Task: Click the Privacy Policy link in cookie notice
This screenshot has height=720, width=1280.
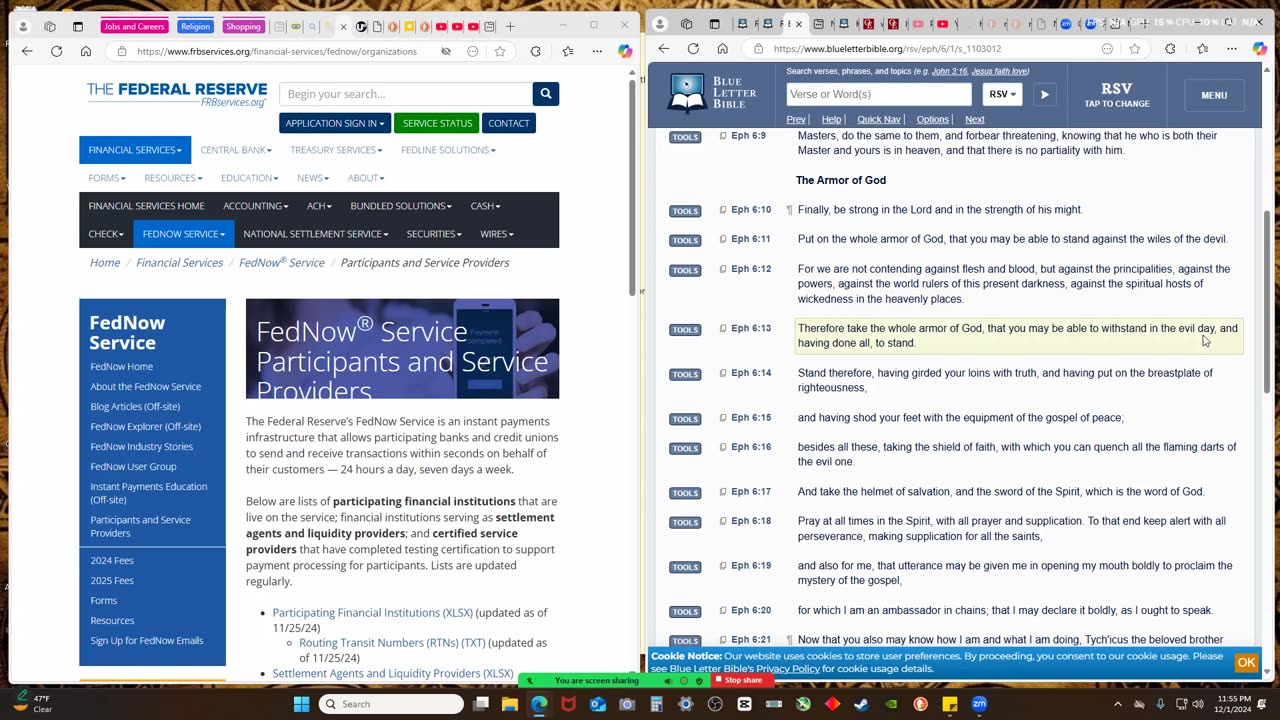Action: (786, 669)
